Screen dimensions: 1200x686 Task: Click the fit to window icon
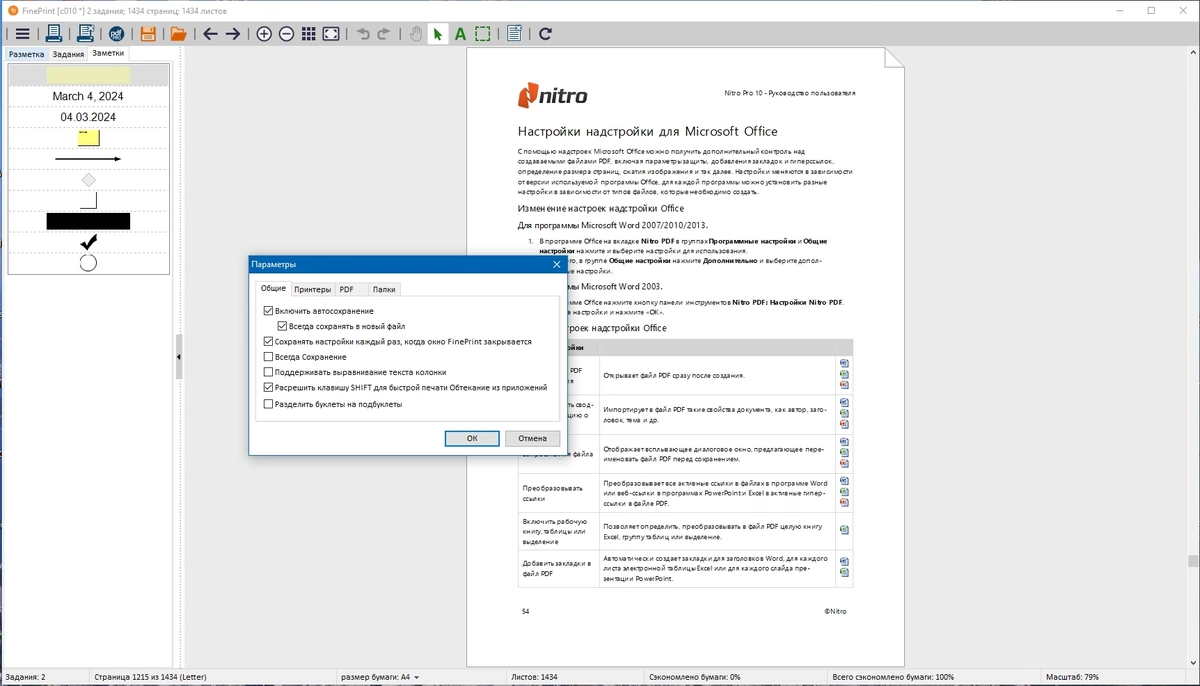click(331, 34)
